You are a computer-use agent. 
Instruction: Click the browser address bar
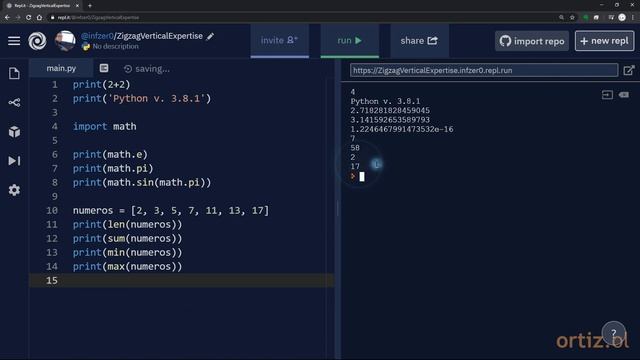[302, 18]
